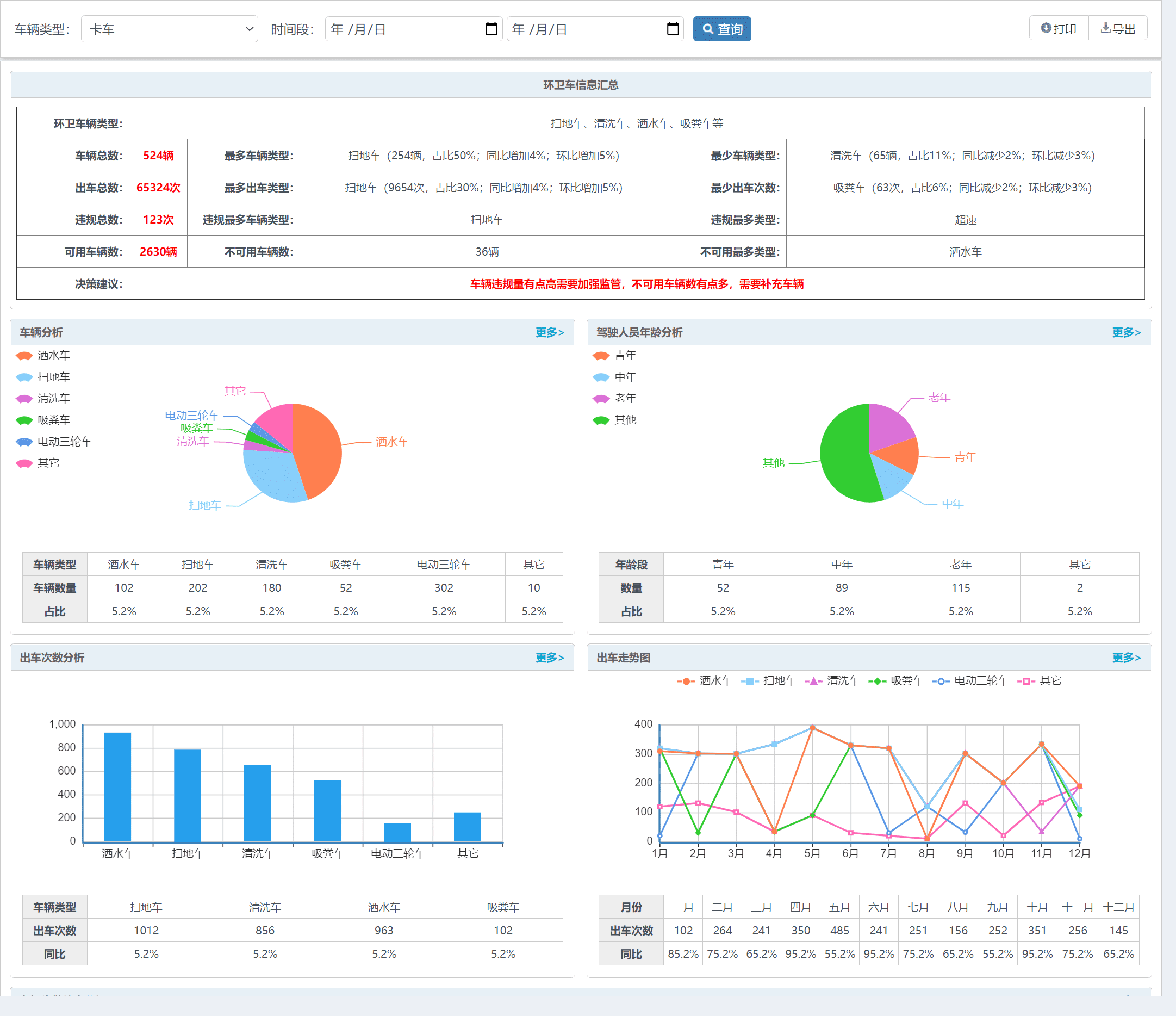Open 更多> link in 出车次数分析 panel
The width and height of the screenshot is (1176, 1016).
click(x=550, y=658)
